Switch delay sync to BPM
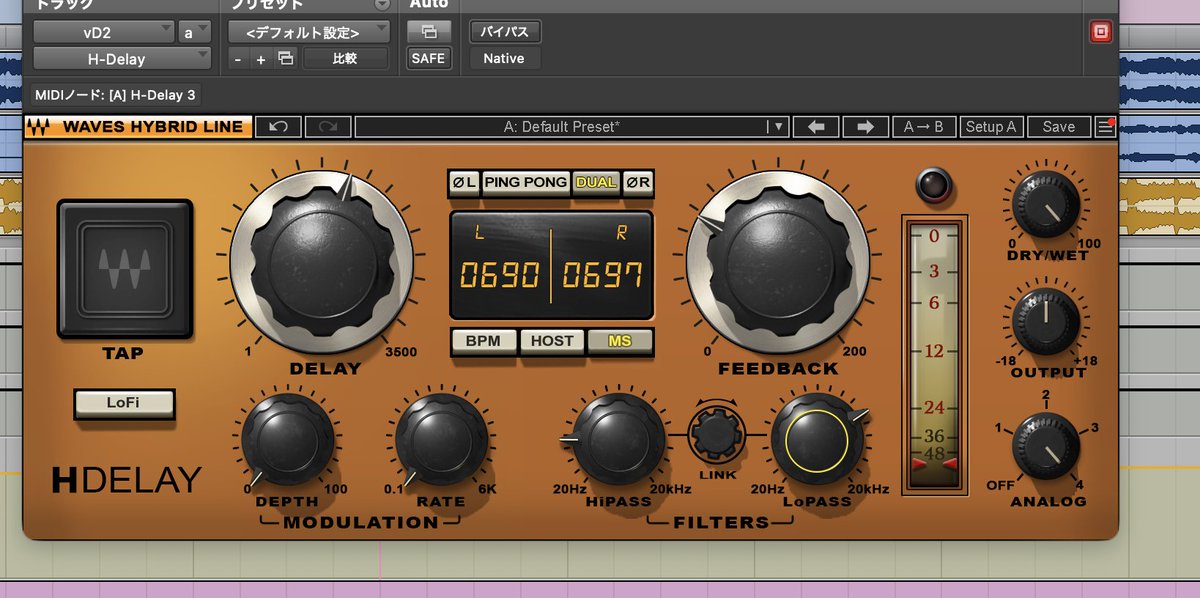The width and height of the screenshot is (1200, 598). pos(484,341)
